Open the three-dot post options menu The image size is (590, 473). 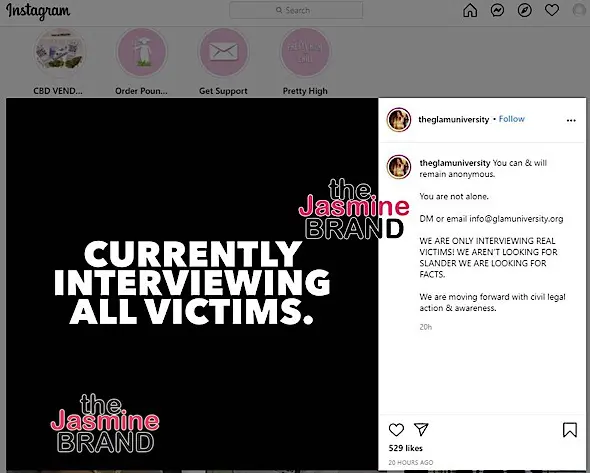coord(571,120)
